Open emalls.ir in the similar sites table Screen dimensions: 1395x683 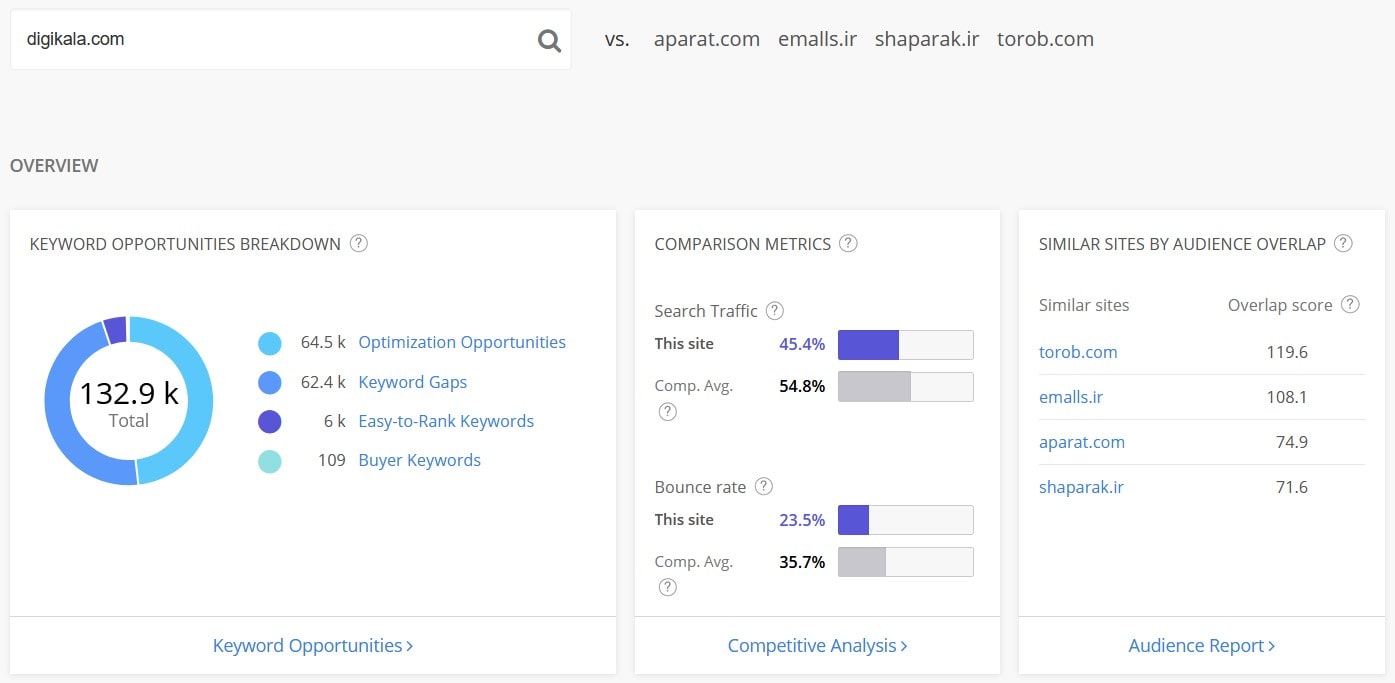pyautogui.click(x=1071, y=397)
